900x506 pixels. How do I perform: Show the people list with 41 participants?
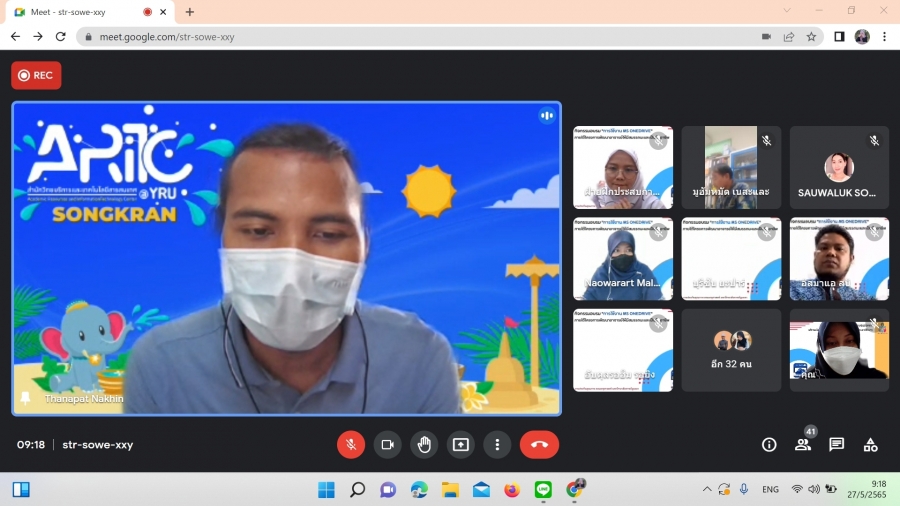point(802,445)
